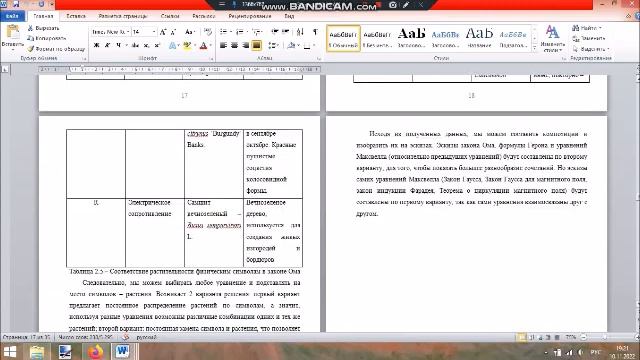
Task: Align text right
Action: point(245,45)
